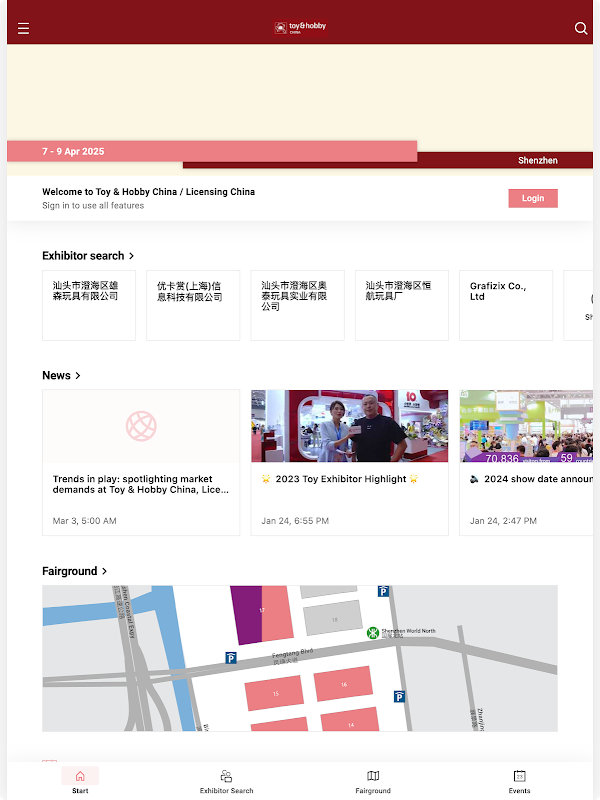The image size is (600, 800).
Task: Open 'Trends in play' news article title
Action: tap(141, 484)
